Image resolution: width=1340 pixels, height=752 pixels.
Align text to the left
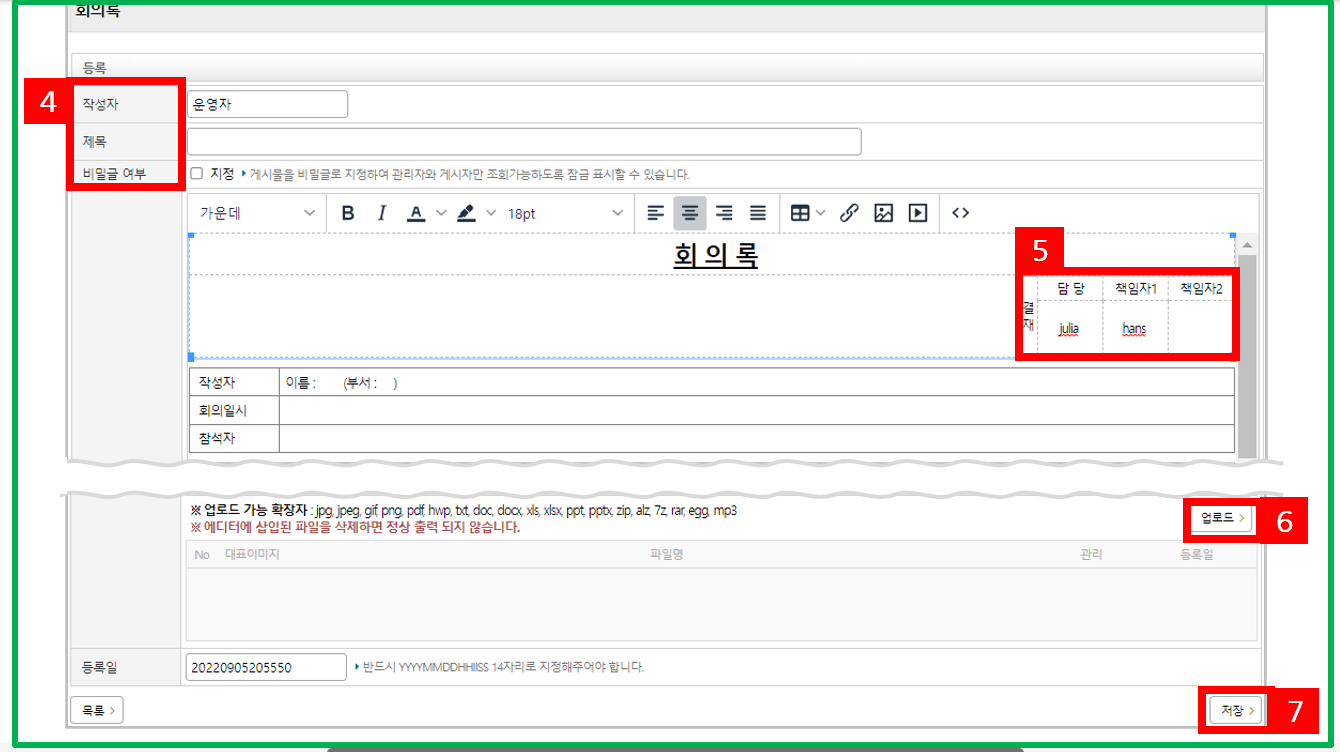click(x=655, y=213)
